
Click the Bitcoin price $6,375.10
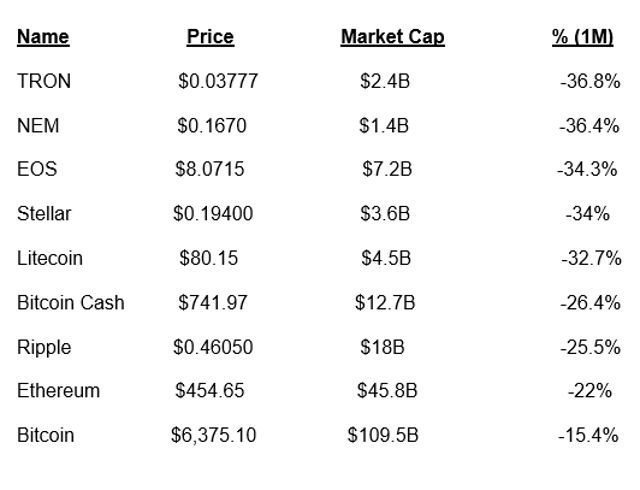[x=213, y=435]
